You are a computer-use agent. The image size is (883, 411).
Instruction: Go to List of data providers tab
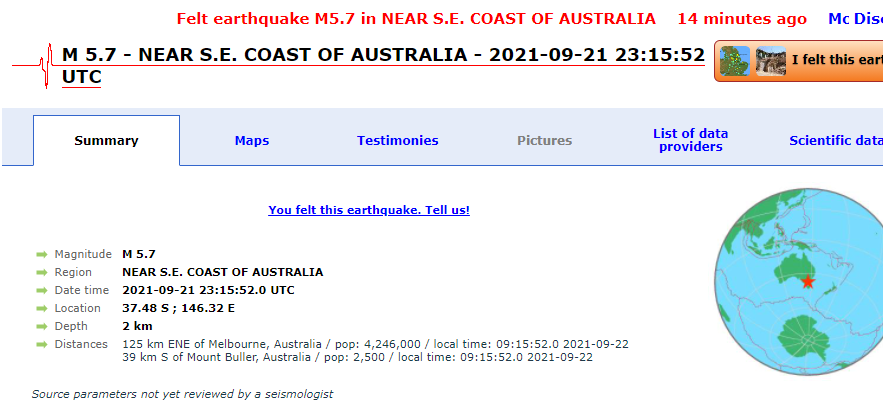690,140
